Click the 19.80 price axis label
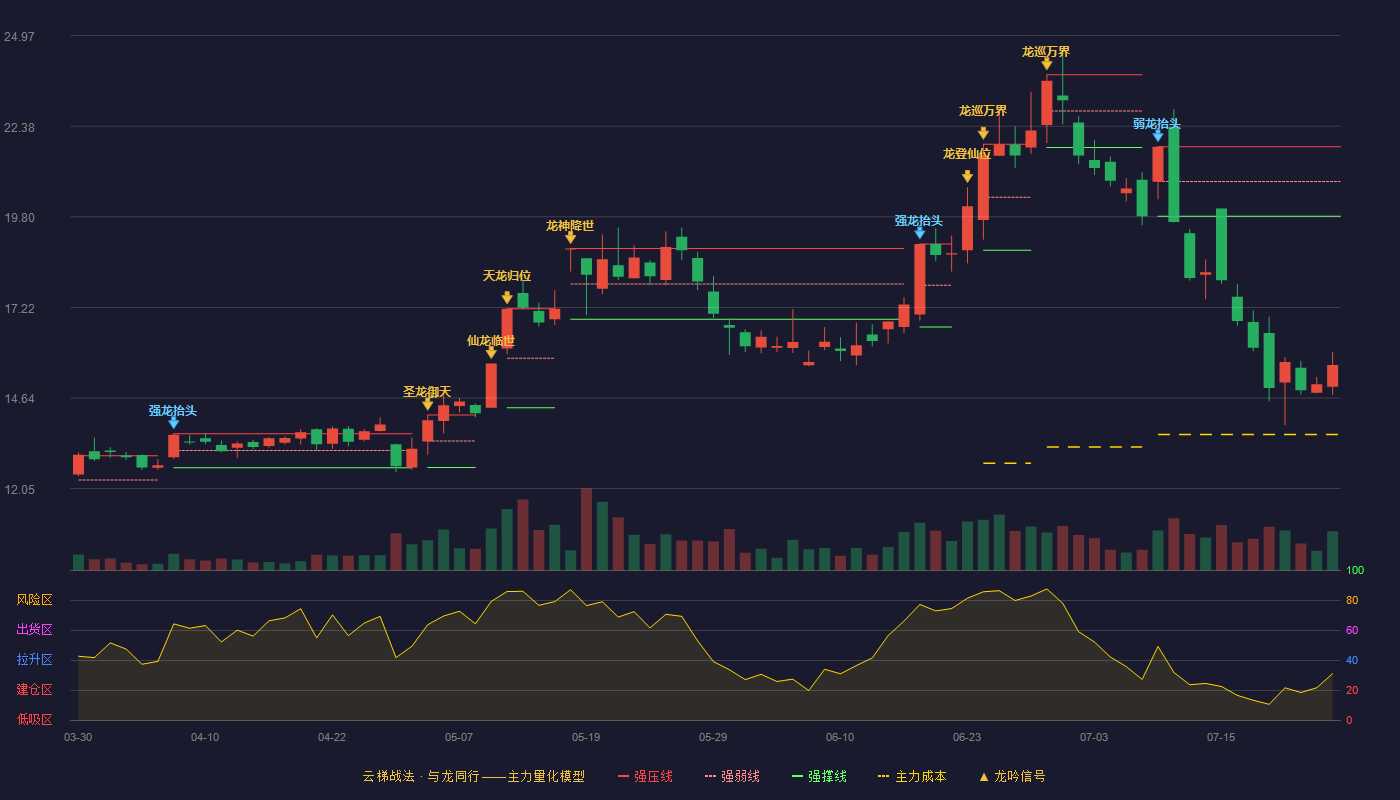1400x800 pixels. point(19,218)
